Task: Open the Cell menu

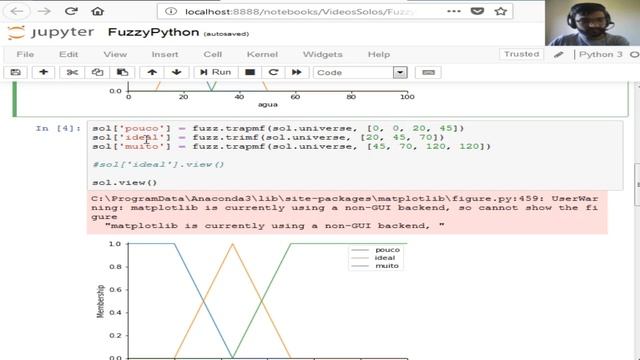Action: point(212,54)
